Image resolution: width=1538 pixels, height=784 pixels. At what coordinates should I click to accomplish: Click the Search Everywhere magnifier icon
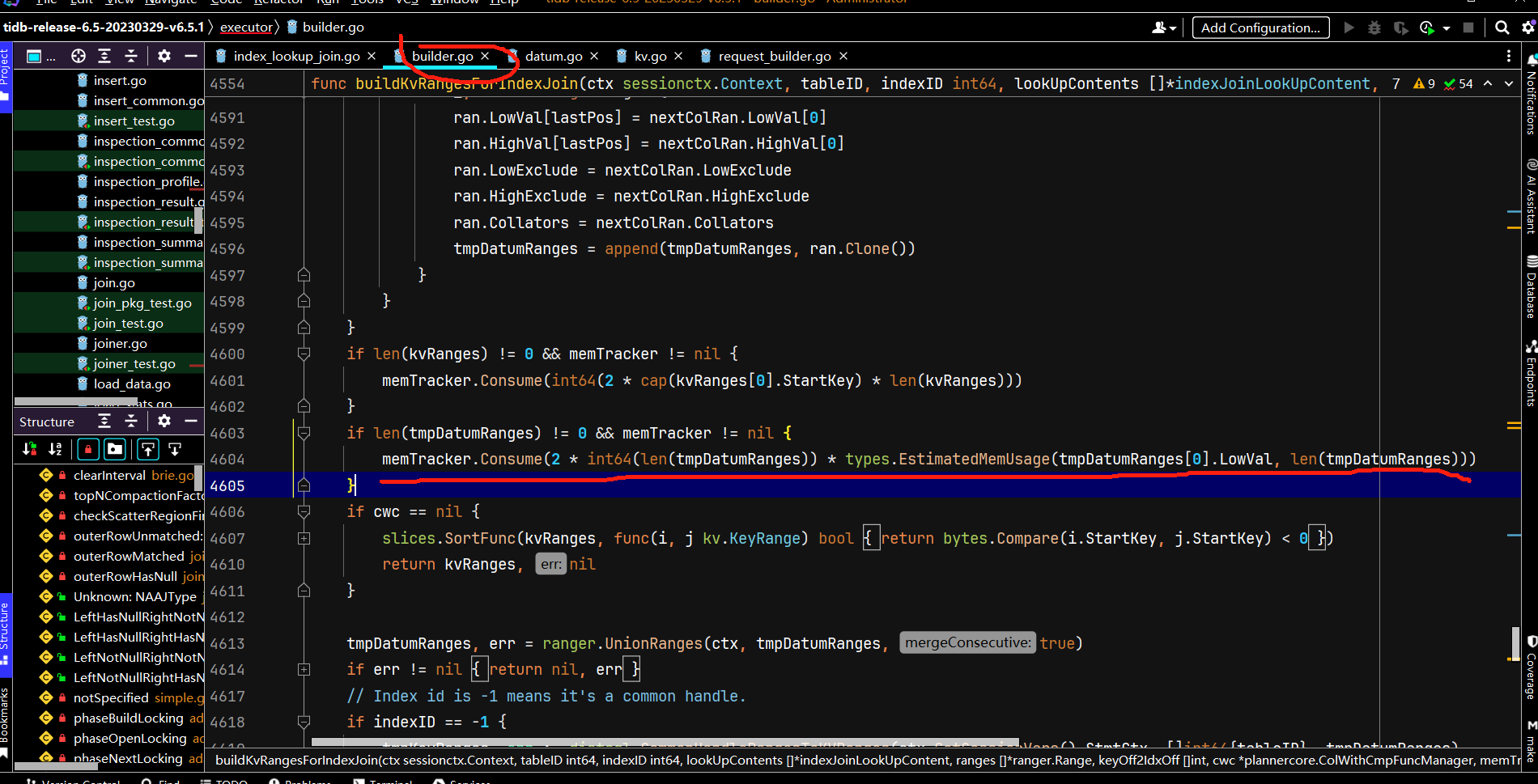click(1502, 28)
